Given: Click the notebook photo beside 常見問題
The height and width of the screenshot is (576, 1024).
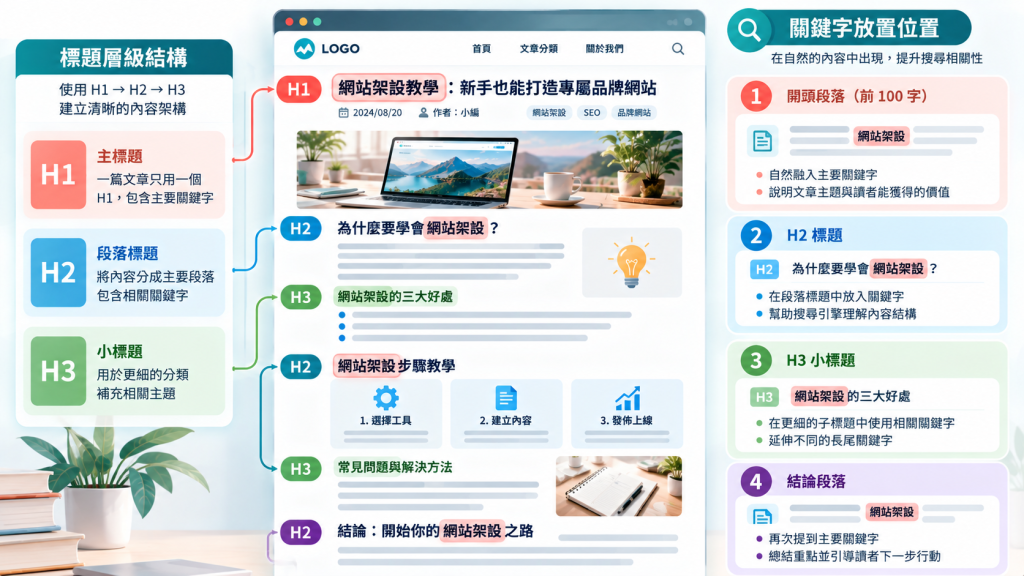Looking at the screenshot, I should tap(618, 486).
